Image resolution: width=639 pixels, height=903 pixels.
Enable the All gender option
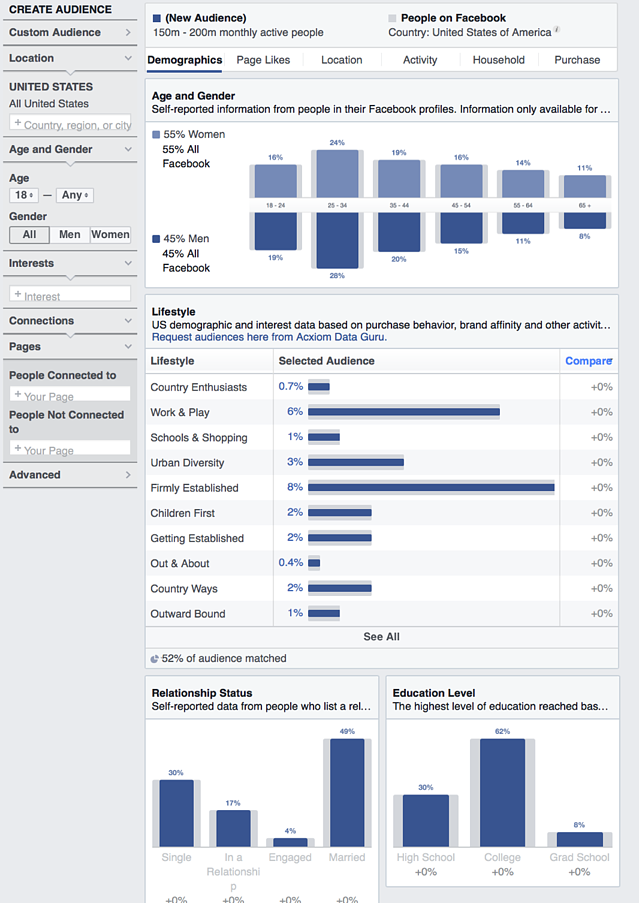click(27, 234)
